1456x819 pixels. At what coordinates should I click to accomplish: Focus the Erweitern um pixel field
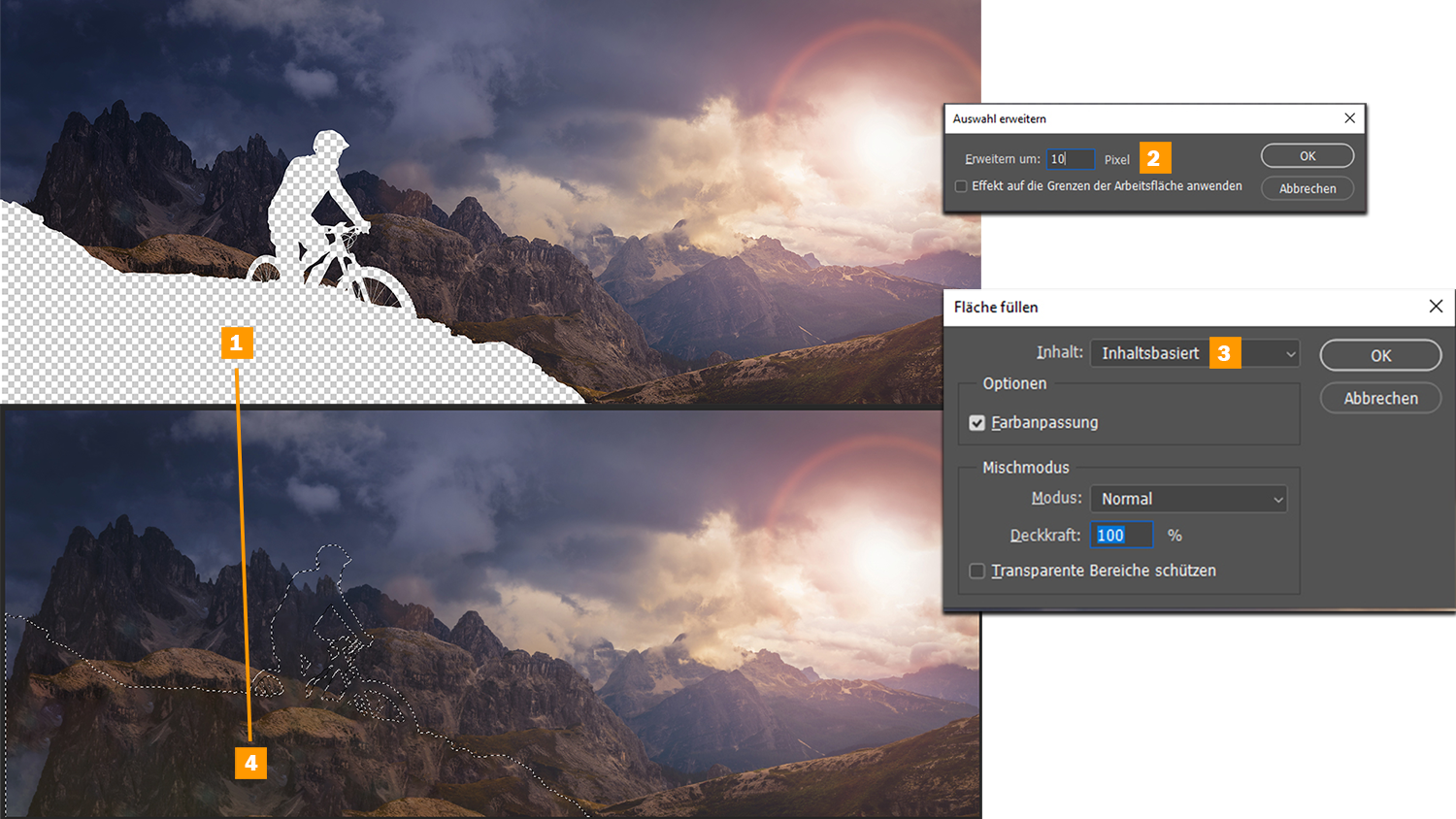tap(1071, 159)
